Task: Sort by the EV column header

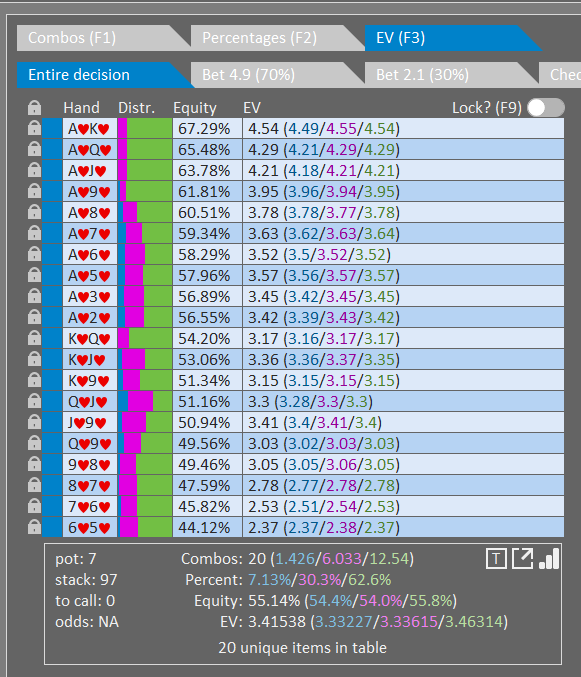Action: (252, 108)
